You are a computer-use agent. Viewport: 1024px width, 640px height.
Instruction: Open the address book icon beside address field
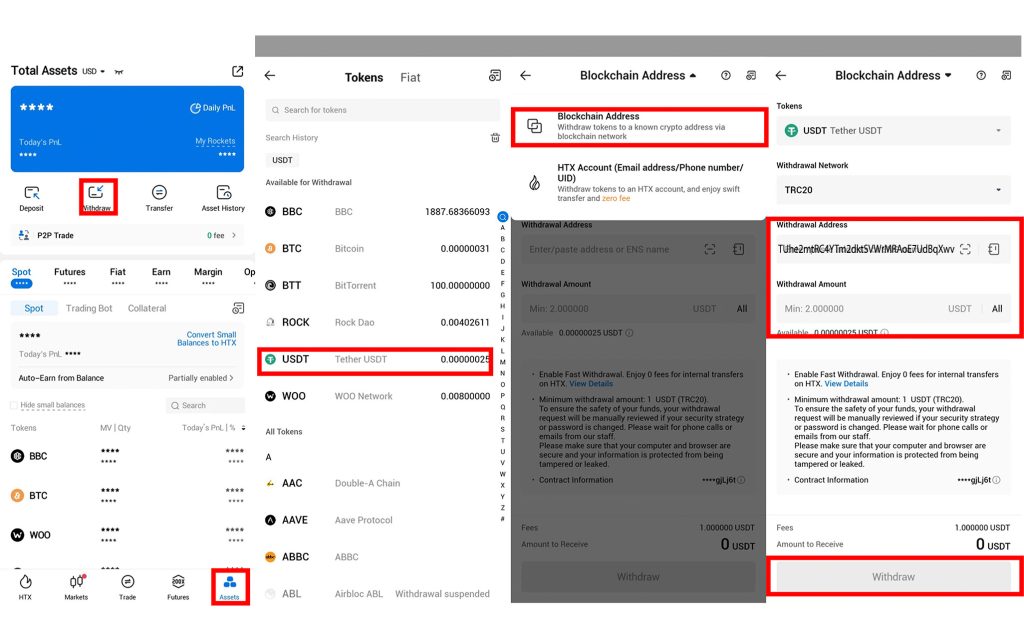pyautogui.click(x=994, y=249)
